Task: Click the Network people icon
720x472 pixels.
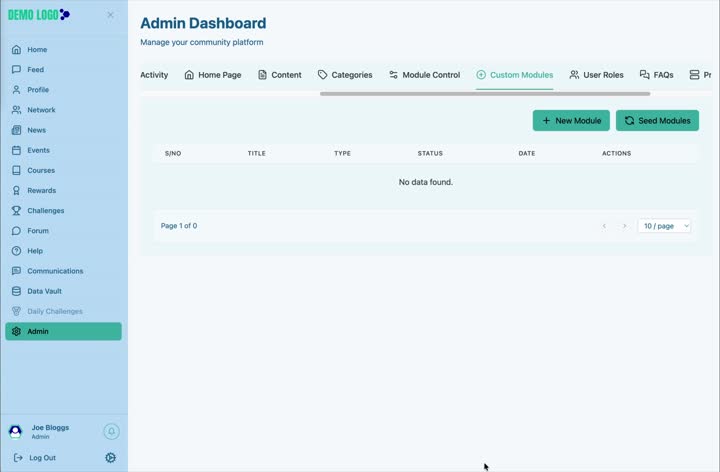Action: pos(16,110)
